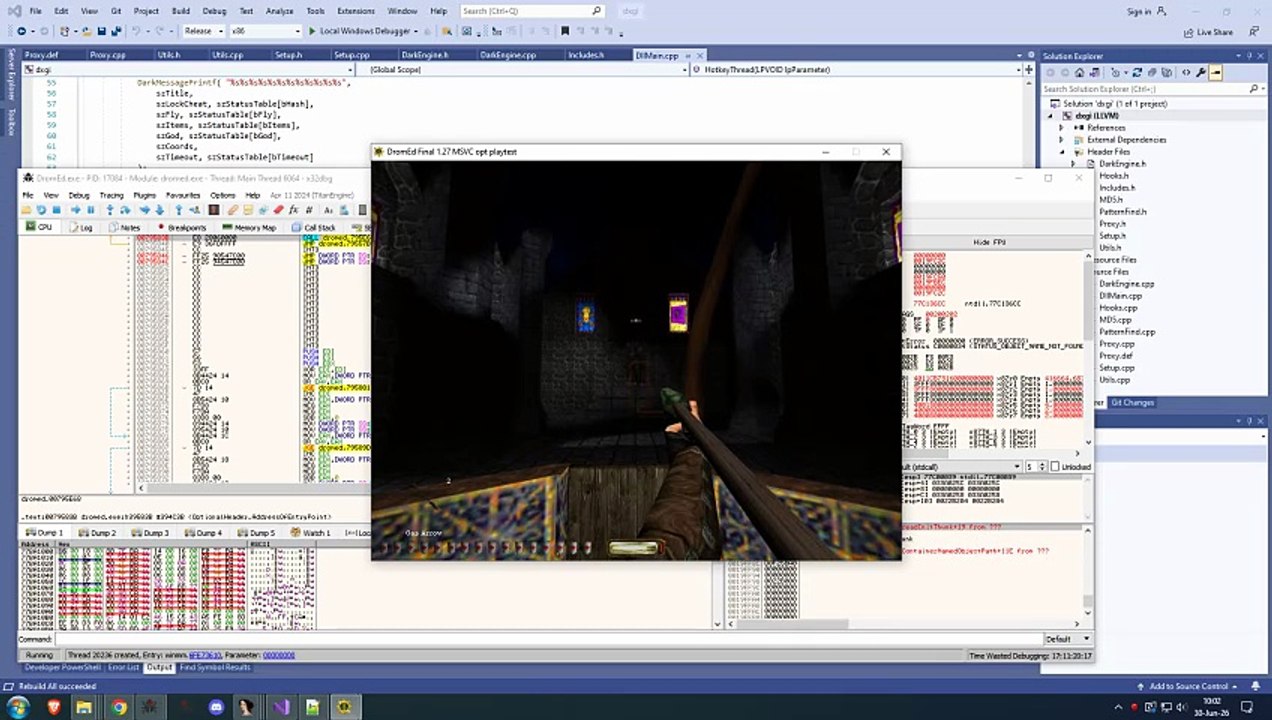The width and height of the screenshot is (1272, 720).
Task: Collapse Header Files folder in Solution Explorer
Action: 1062,152
